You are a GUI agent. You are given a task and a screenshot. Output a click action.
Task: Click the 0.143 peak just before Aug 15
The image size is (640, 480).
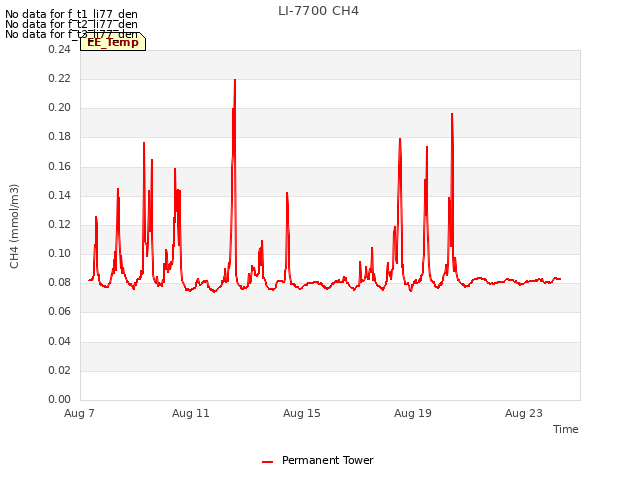click(x=287, y=193)
